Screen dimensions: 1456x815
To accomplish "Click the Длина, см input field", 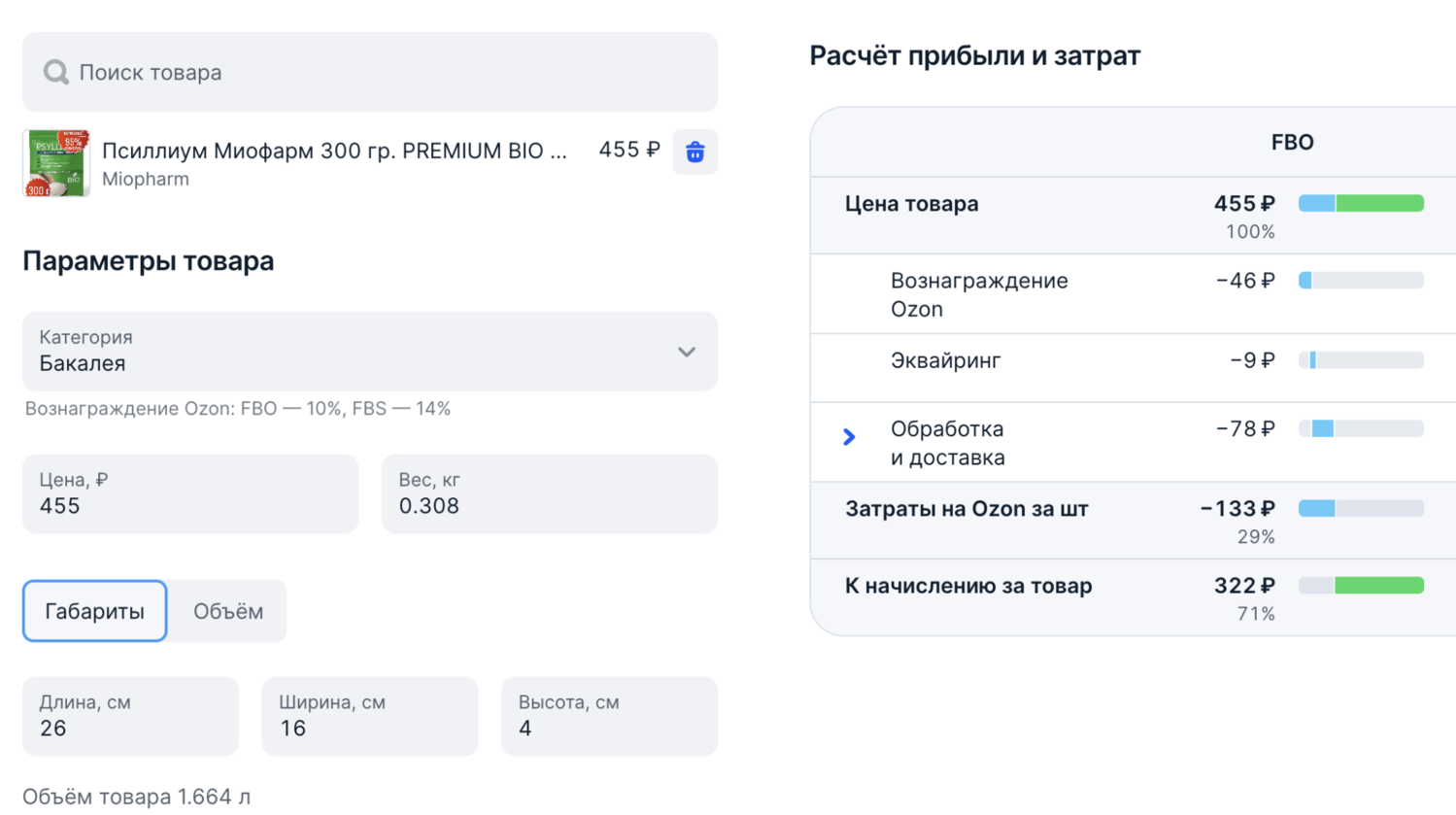I will (x=130, y=717).
